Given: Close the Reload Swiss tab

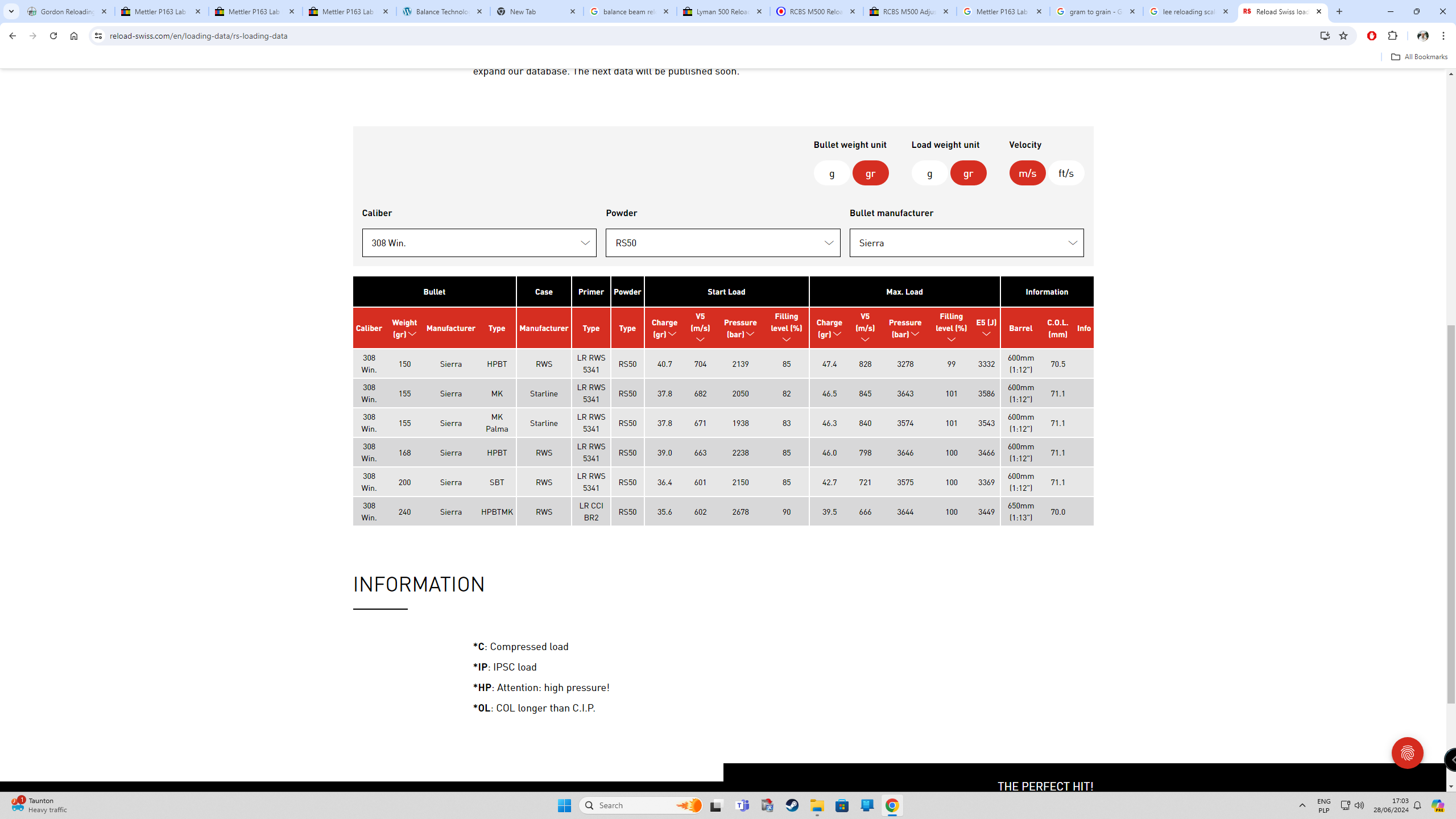Looking at the screenshot, I should (x=1319, y=11).
